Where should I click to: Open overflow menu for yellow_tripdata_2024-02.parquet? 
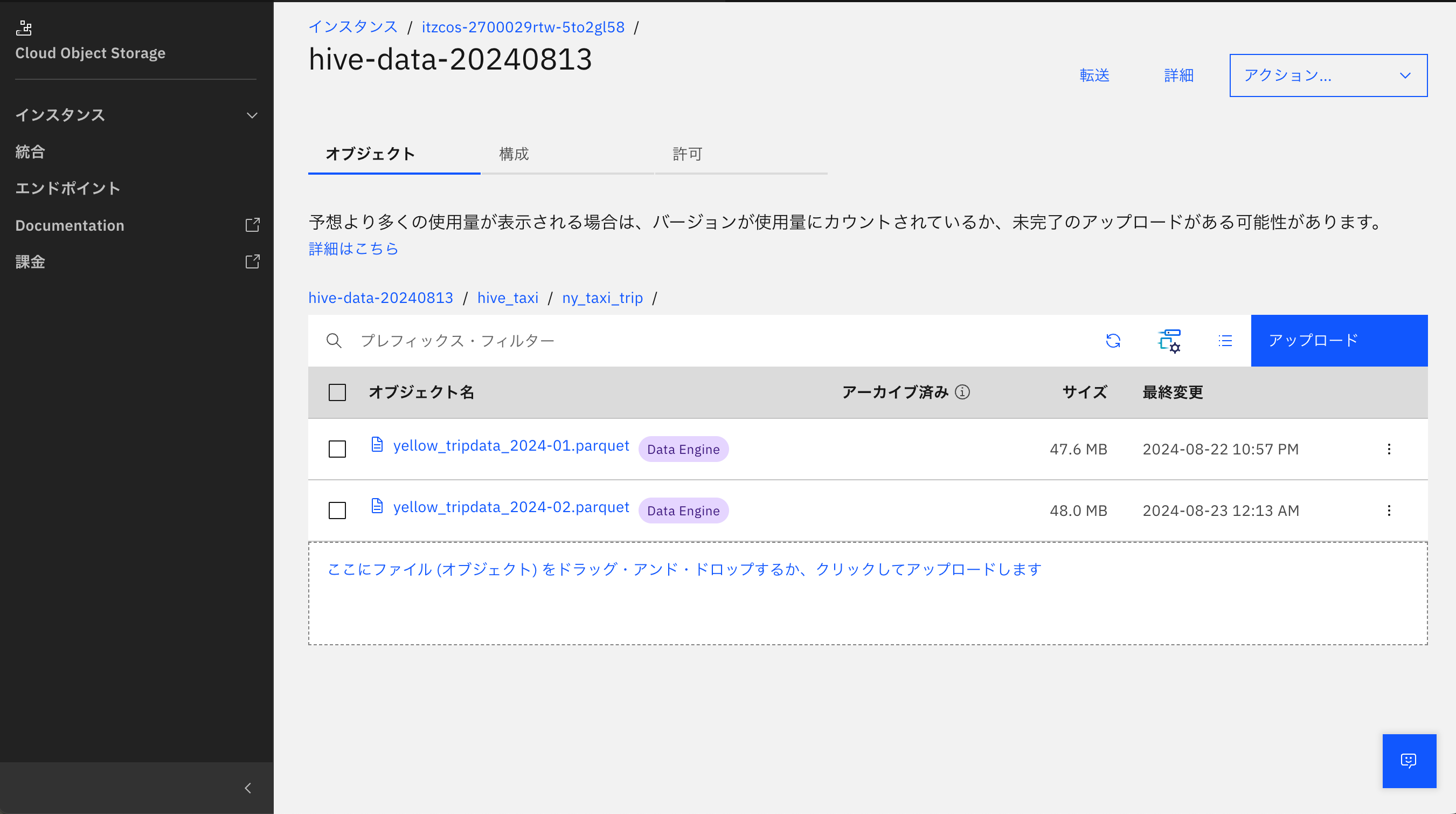coord(1389,511)
